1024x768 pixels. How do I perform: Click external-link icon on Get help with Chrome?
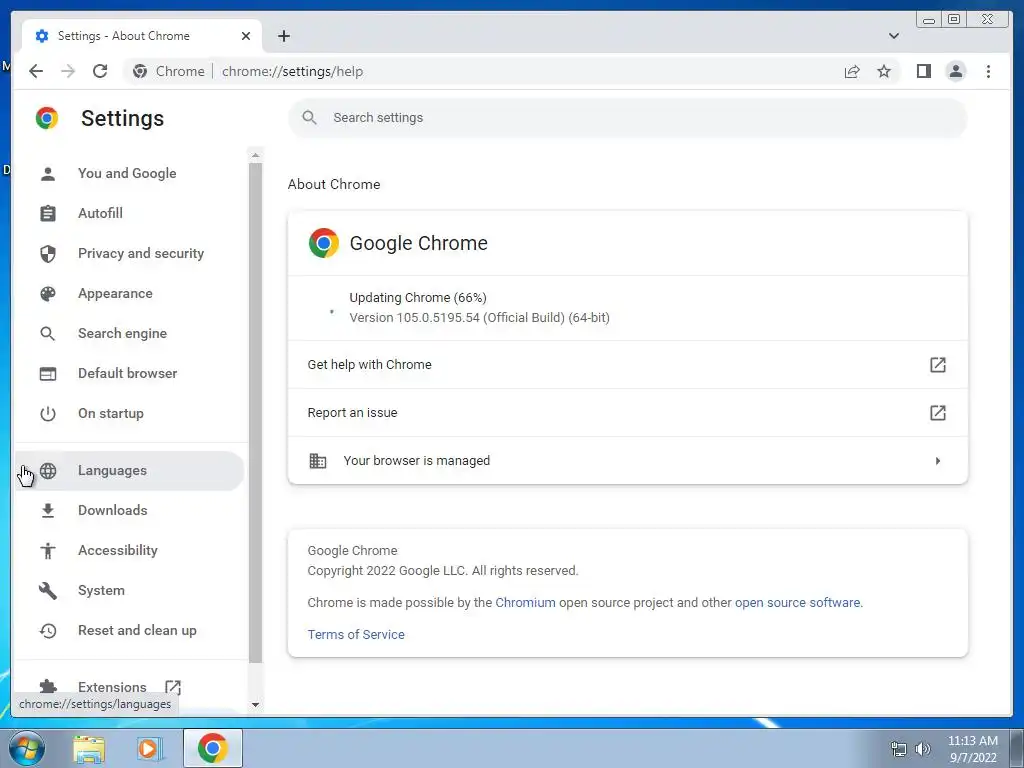click(x=938, y=364)
